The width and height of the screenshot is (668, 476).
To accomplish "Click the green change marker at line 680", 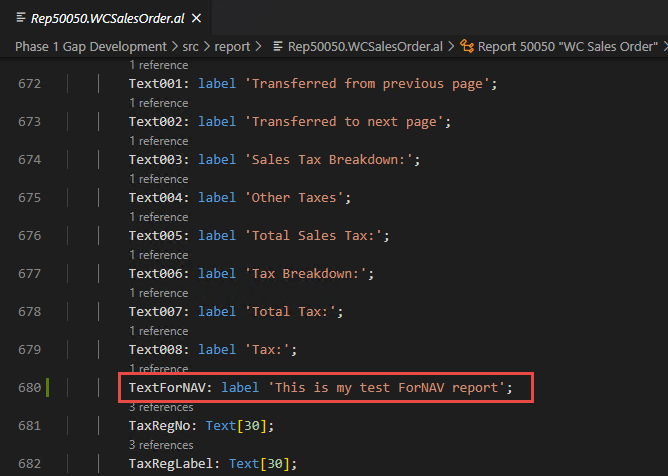I will pyautogui.click(x=48, y=387).
